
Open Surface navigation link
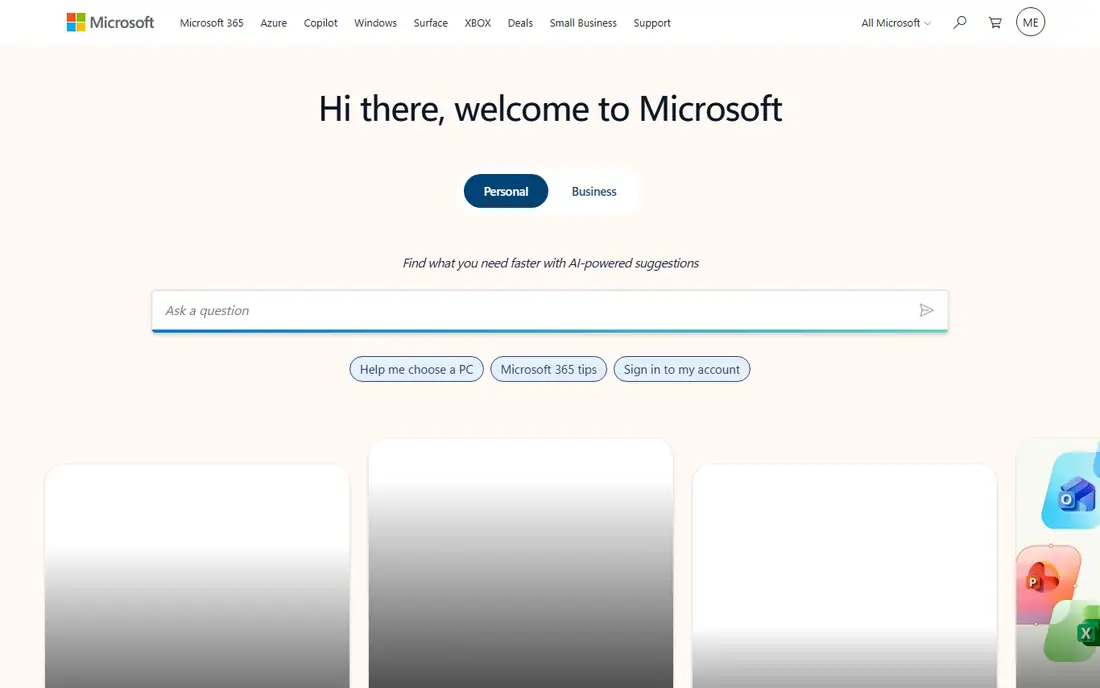431,22
